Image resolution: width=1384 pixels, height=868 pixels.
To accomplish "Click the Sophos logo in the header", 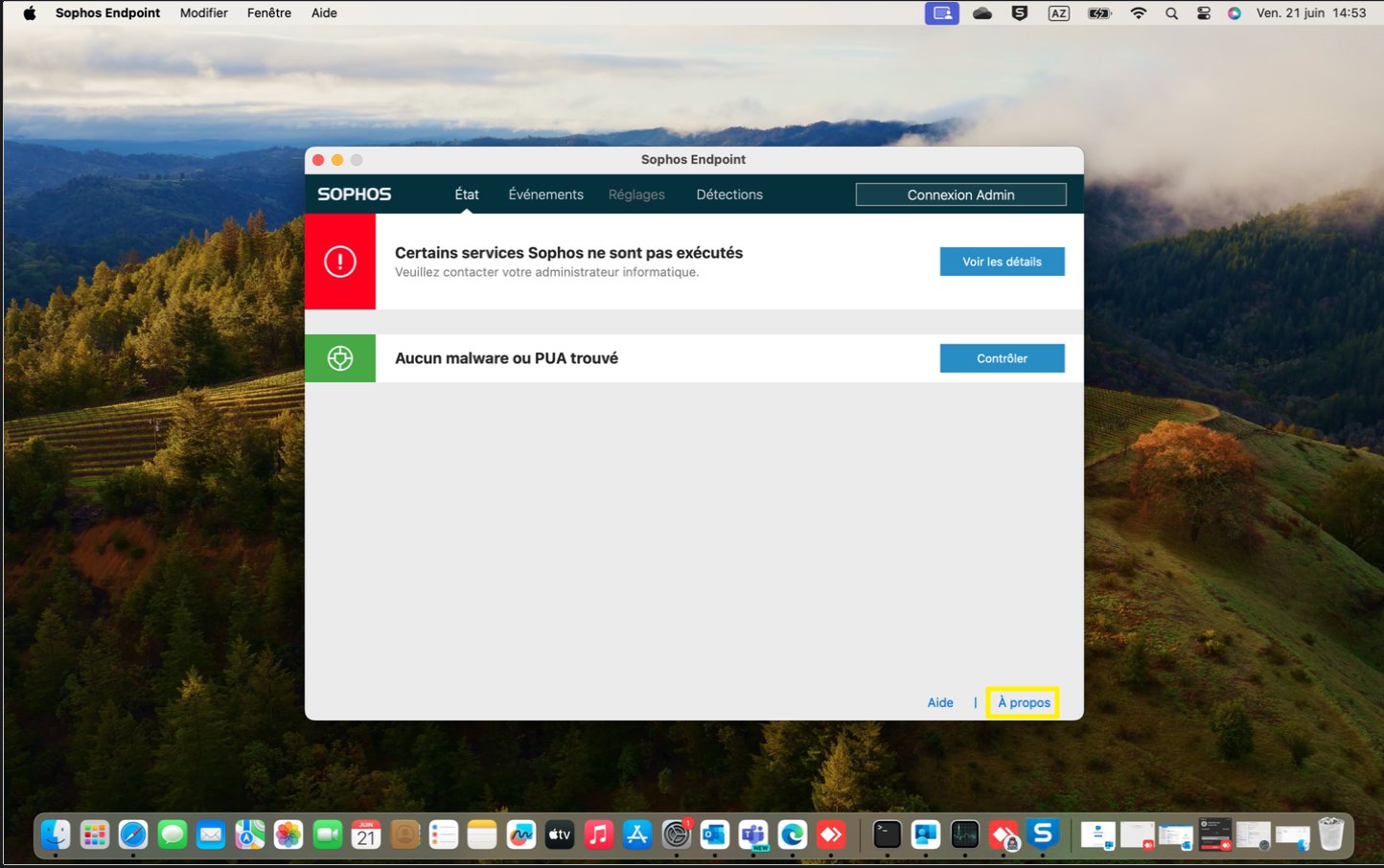I will [355, 194].
